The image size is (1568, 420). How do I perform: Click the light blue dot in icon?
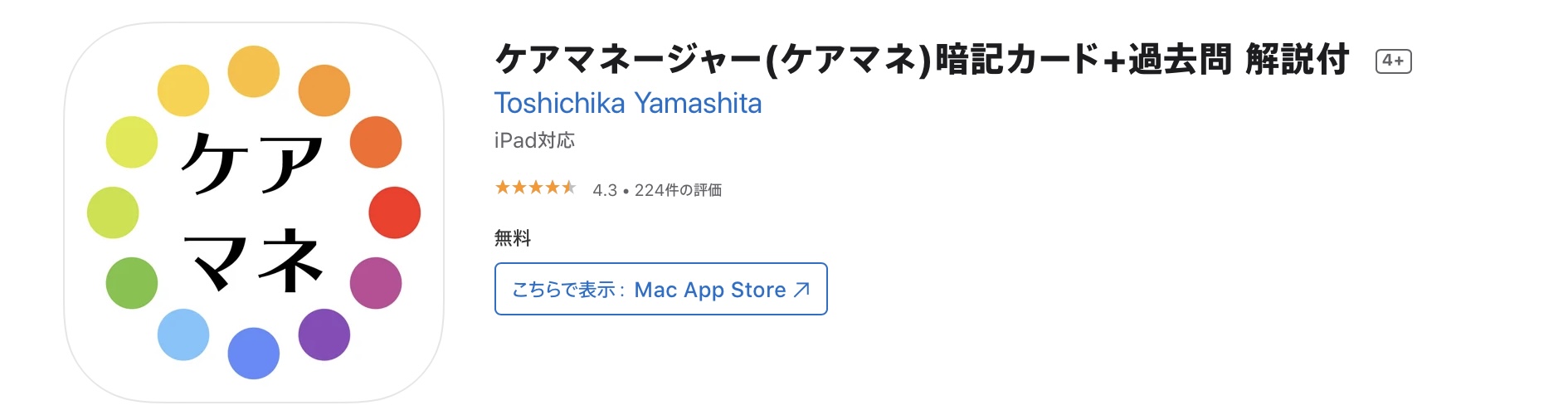[x=183, y=335]
